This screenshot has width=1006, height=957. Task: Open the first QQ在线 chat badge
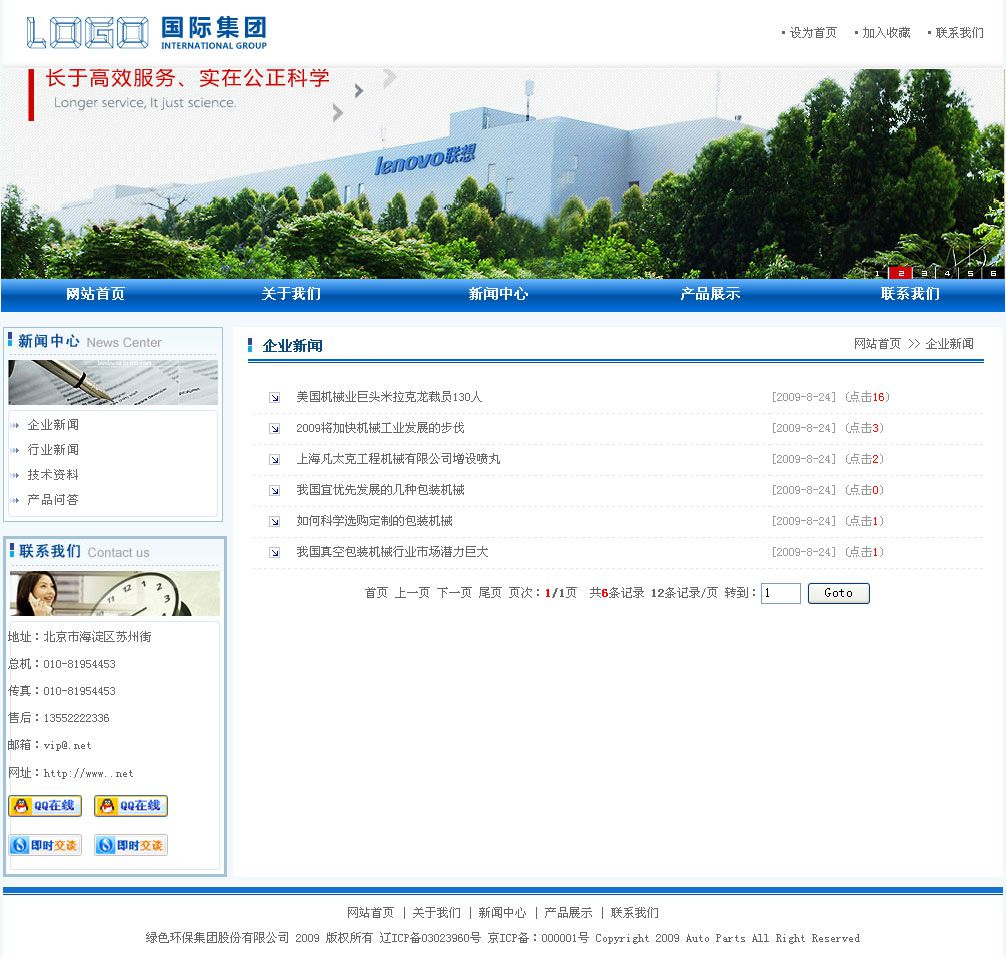click(45, 806)
